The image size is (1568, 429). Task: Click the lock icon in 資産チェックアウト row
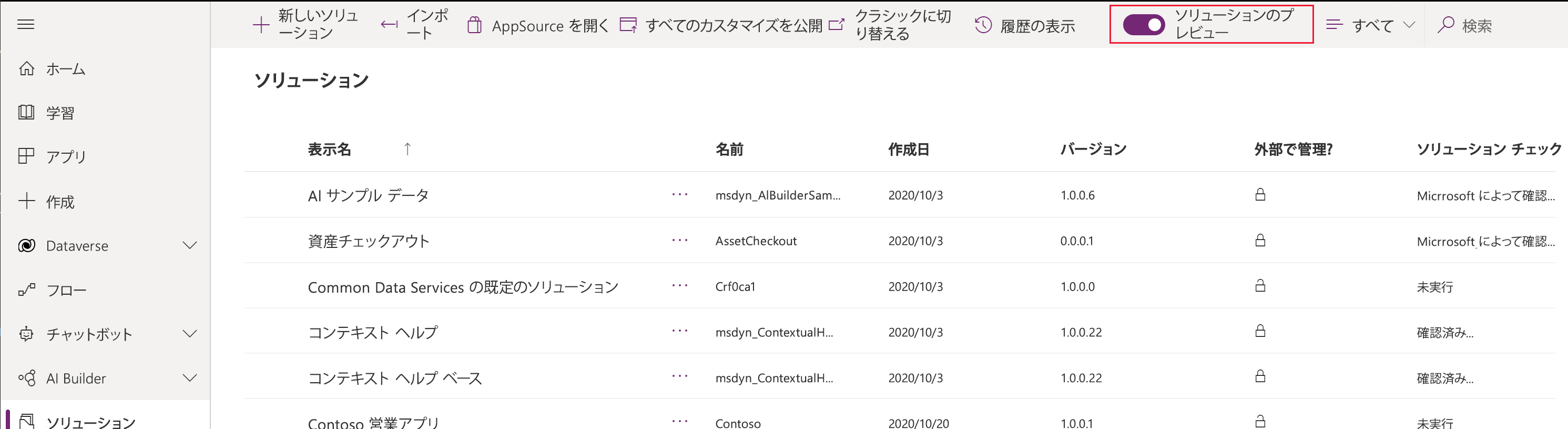tap(1260, 240)
